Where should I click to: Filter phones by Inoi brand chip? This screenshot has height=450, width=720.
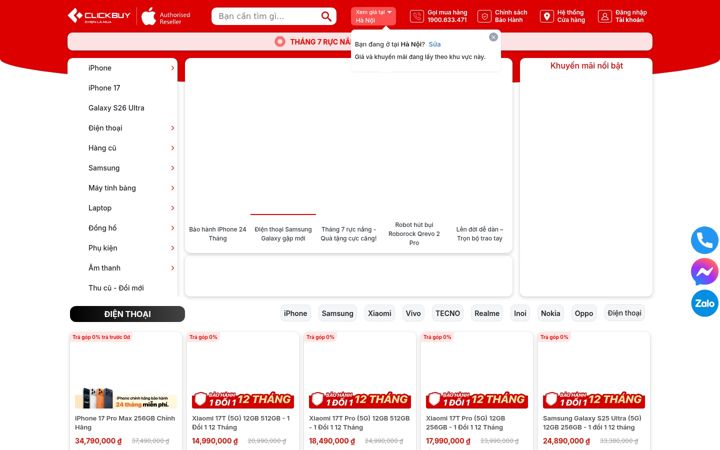click(520, 313)
